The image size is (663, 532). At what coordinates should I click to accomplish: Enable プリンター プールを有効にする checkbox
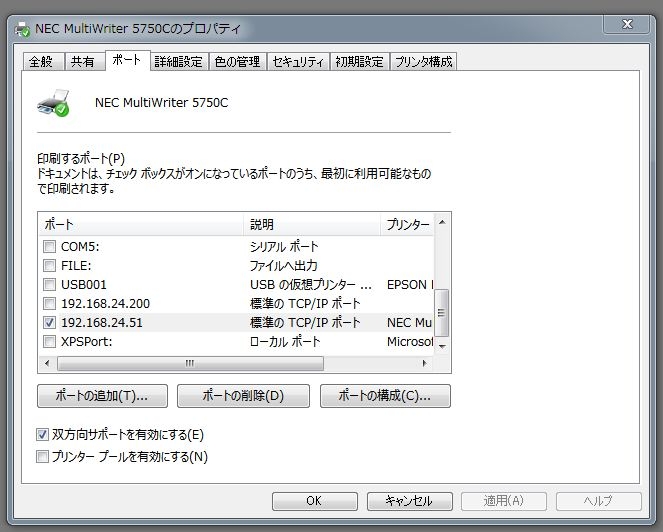tap(42, 457)
